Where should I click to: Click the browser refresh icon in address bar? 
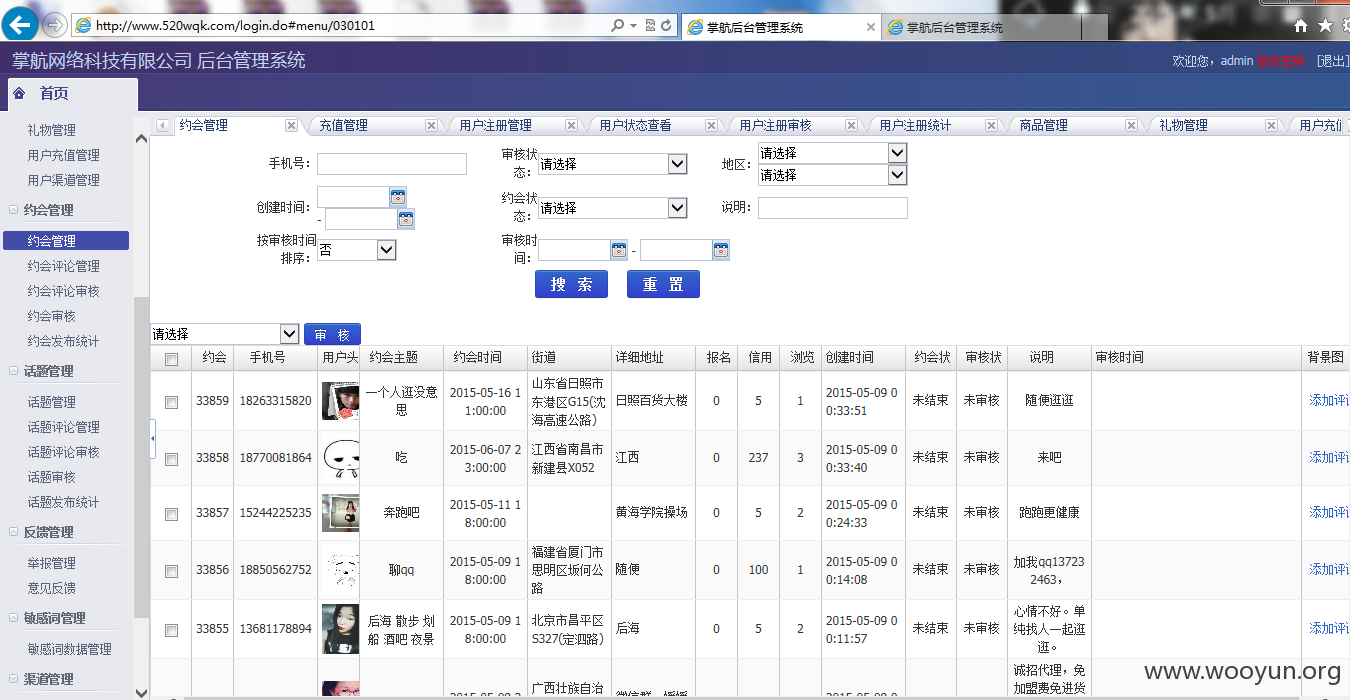666,25
